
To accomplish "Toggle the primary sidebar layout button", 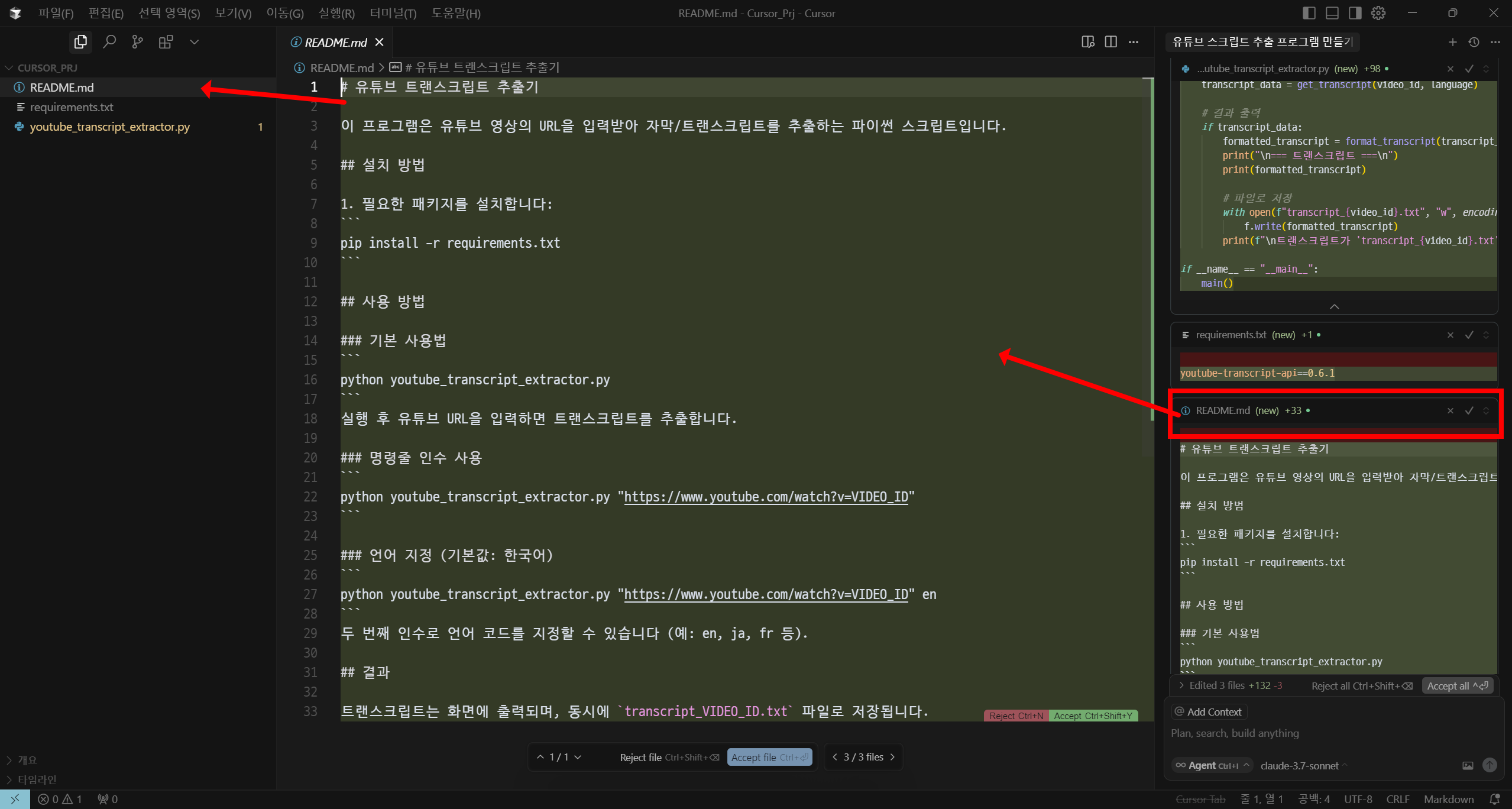I will 1309,13.
